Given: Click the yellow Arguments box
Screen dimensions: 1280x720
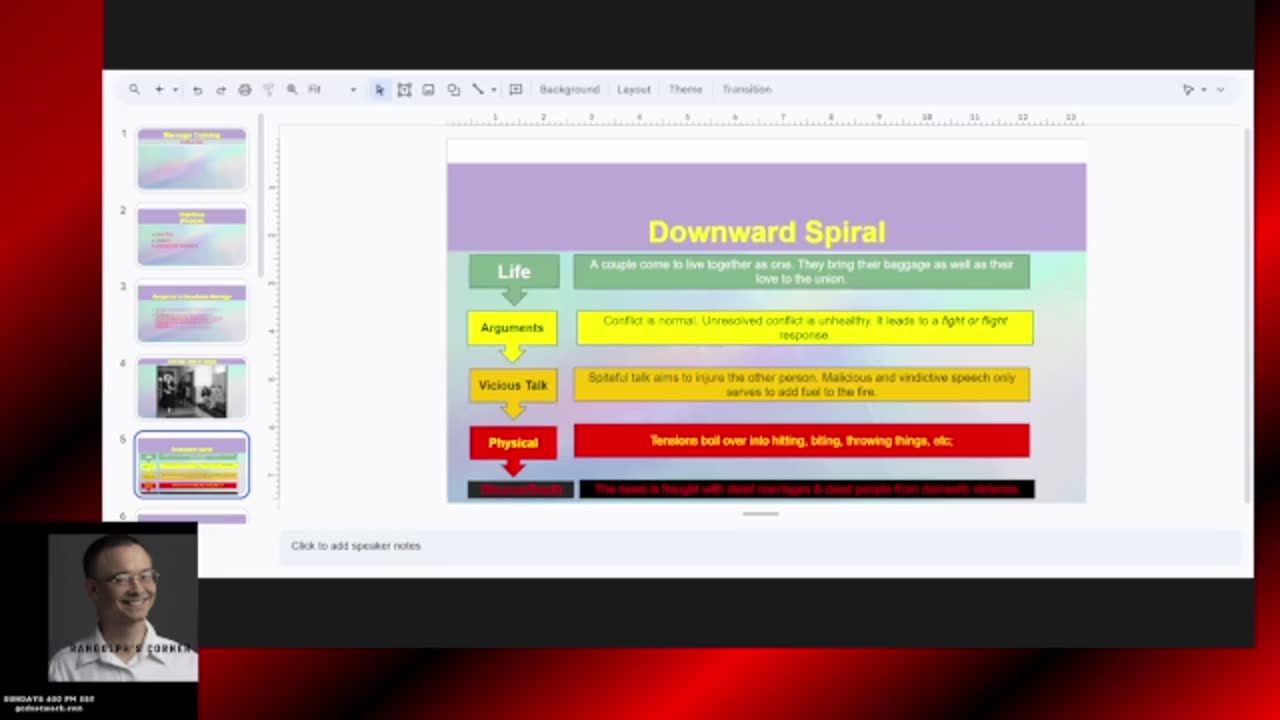Looking at the screenshot, I should point(512,328).
